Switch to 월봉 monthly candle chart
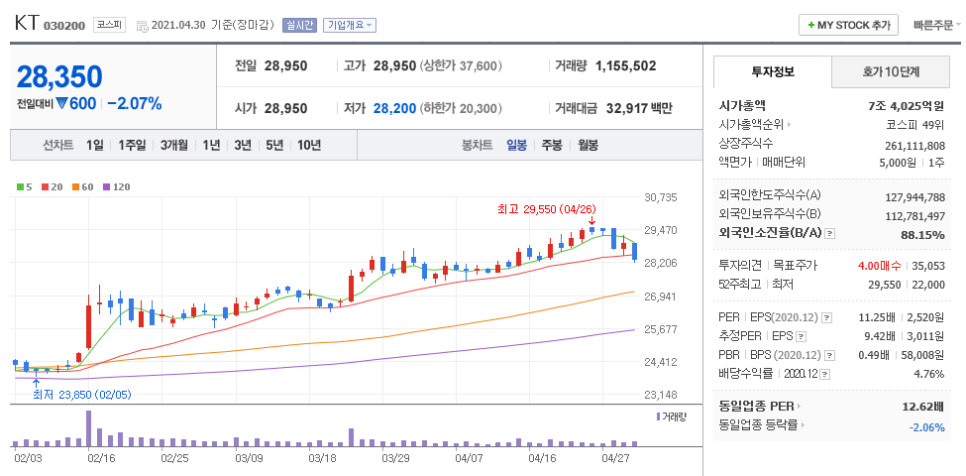 pyautogui.click(x=588, y=145)
